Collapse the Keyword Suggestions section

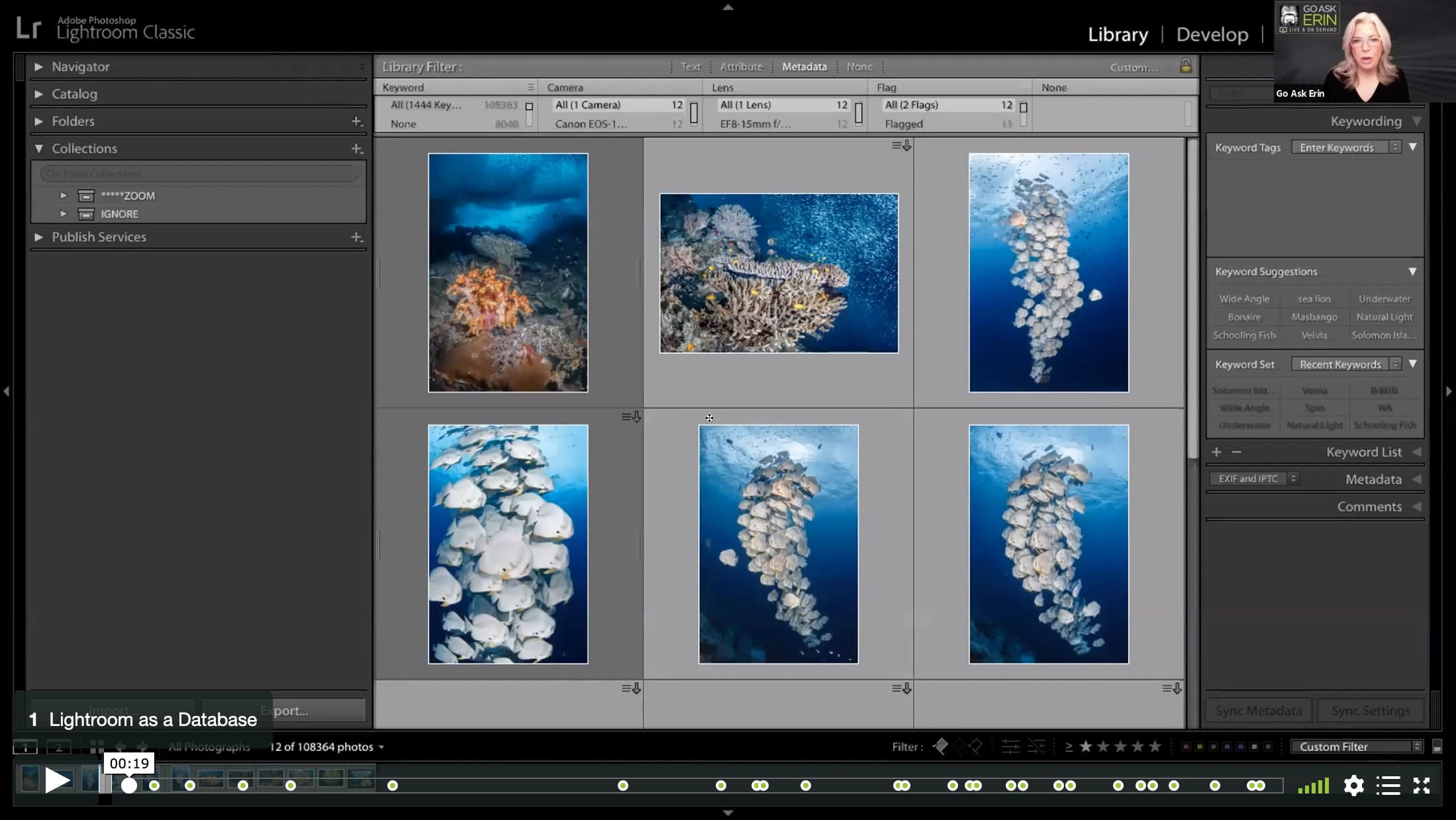coord(1412,272)
